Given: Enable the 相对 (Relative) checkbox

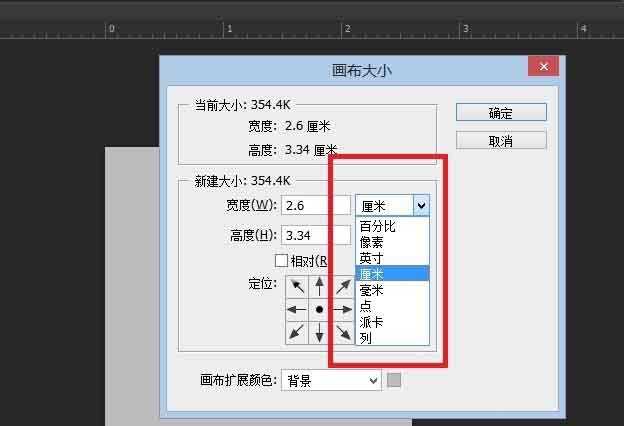Looking at the screenshot, I should [281, 261].
